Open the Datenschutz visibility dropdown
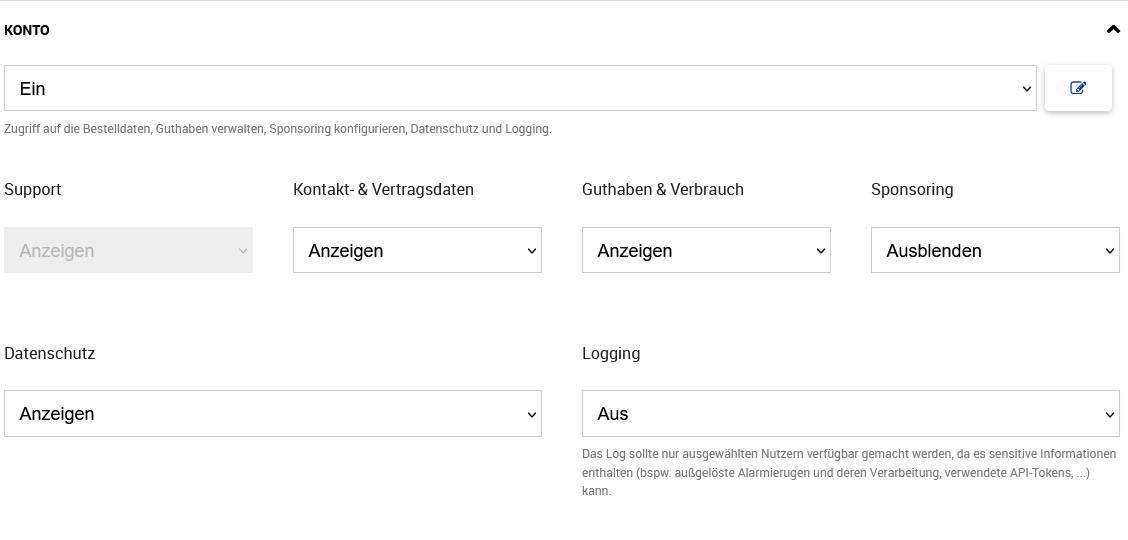 click(x=273, y=413)
